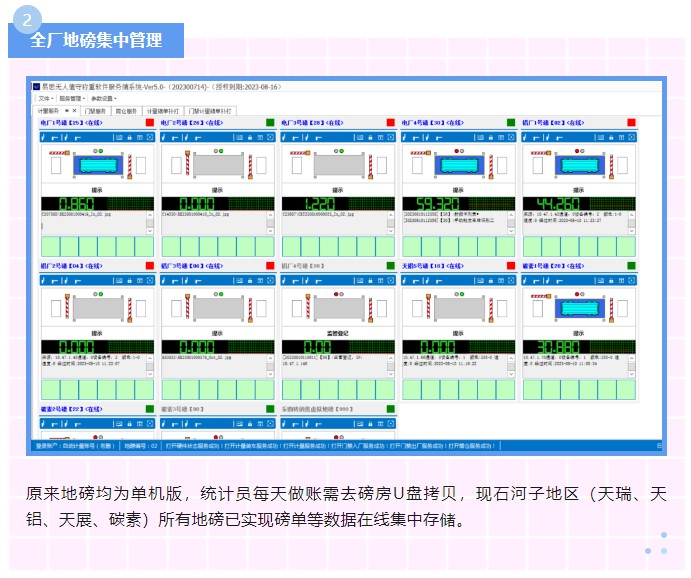Click the lock icon in 铝厂1号磅 panel toolbar

(x=609, y=136)
